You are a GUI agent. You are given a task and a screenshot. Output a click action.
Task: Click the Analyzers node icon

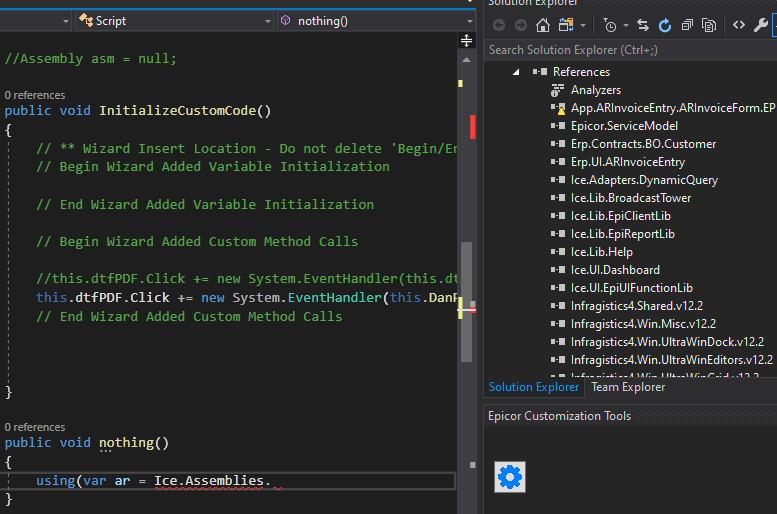557,90
